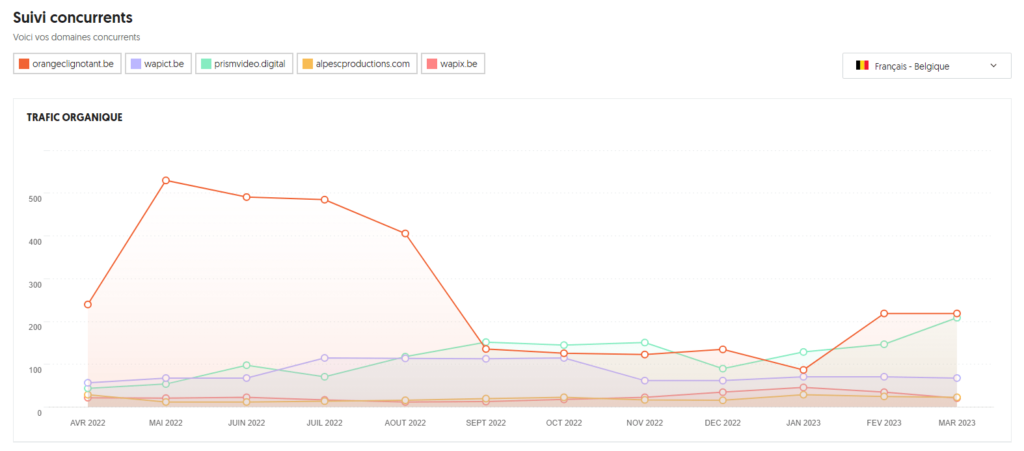Click the orange data point at JUIL 2022
This screenshot has width=1024, height=451.
[x=325, y=200]
